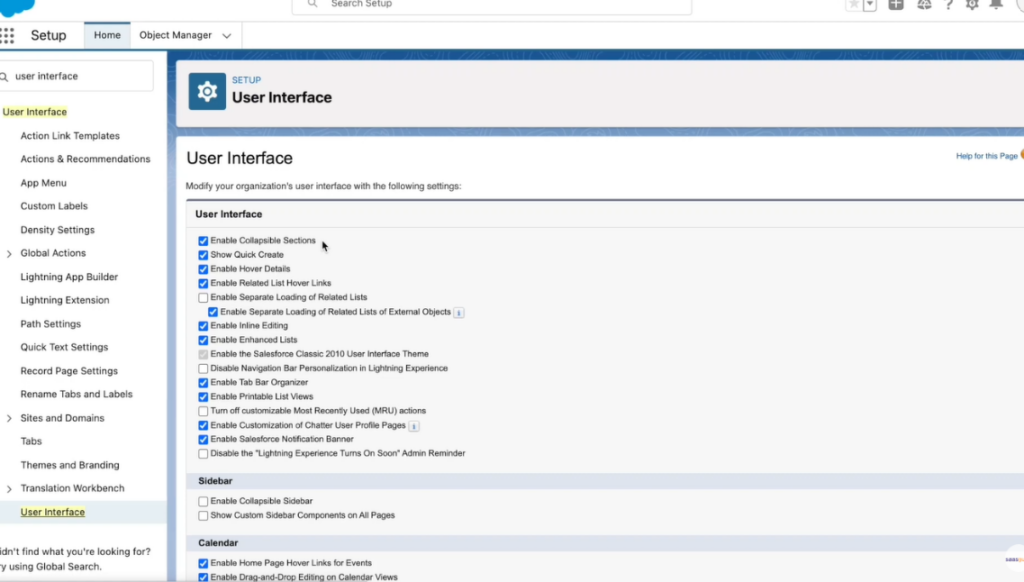This screenshot has height=582, width=1024.
Task: Click the SETUP breadcrumb label
Action: [246, 80]
